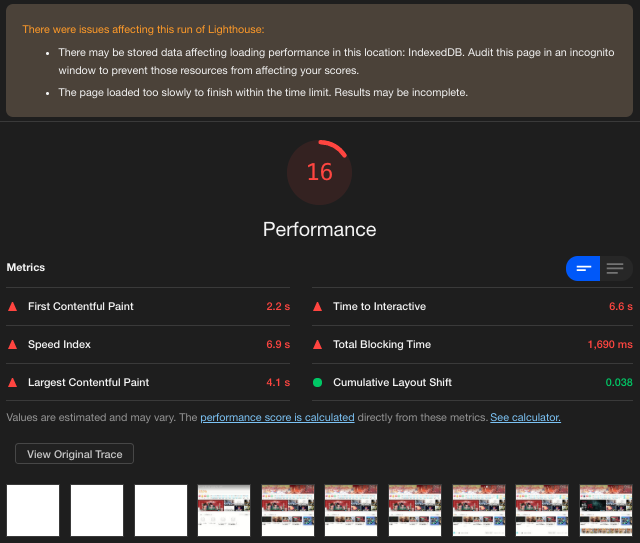Click the red triangle beside Speed Index
Image resolution: width=640 pixels, height=543 pixels.
tap(13, 345)
